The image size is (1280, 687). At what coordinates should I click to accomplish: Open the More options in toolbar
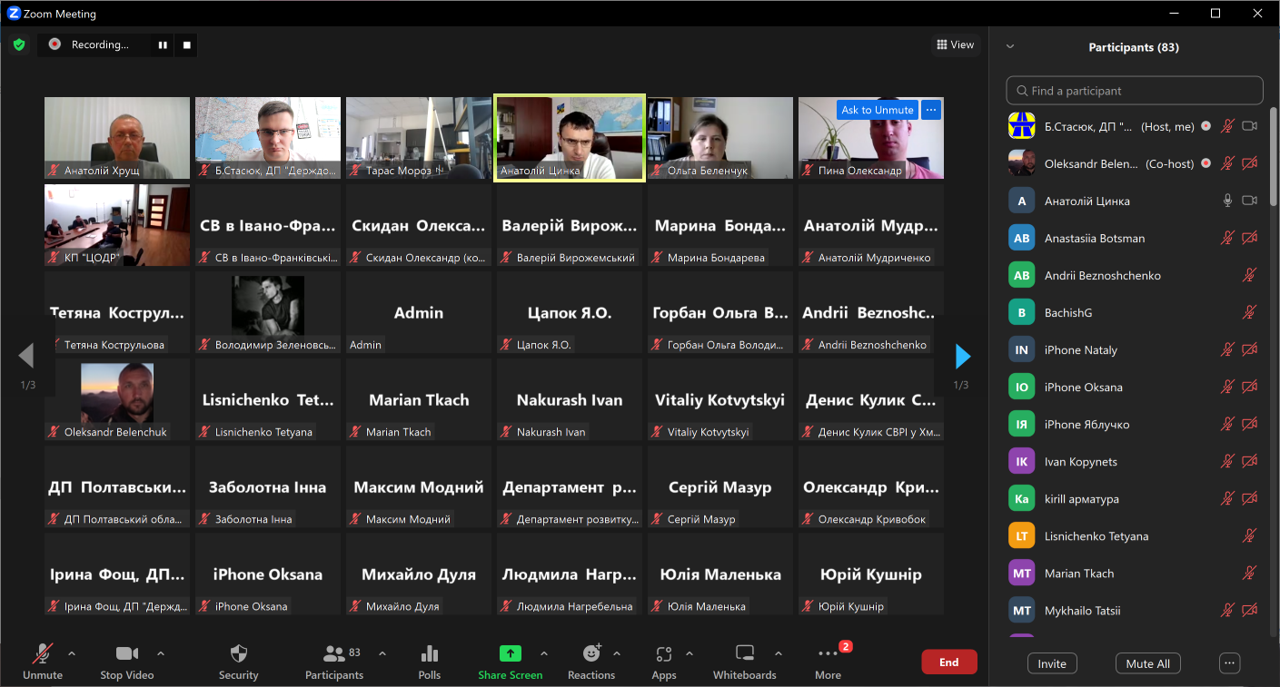coord(828,654)
